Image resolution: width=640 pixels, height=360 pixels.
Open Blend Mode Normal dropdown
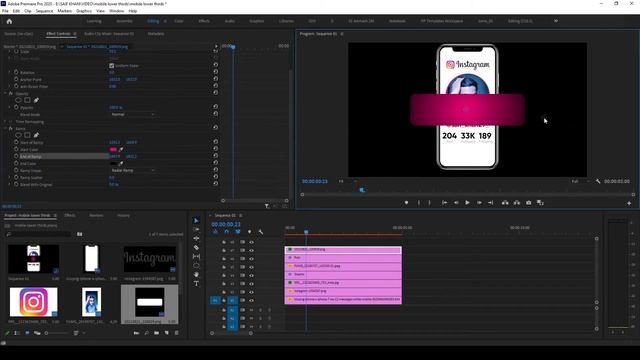(x=132, y=114)
